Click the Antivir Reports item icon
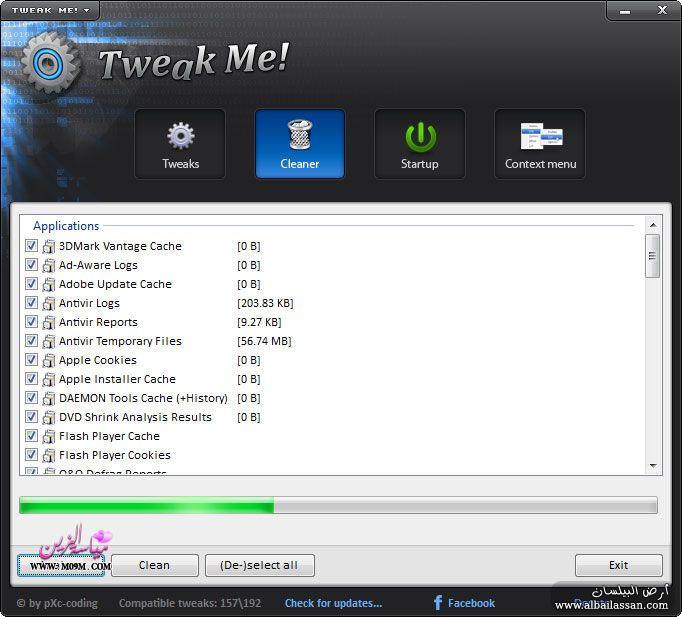Viewport: 682px width, 617px height. coord(49,322)
